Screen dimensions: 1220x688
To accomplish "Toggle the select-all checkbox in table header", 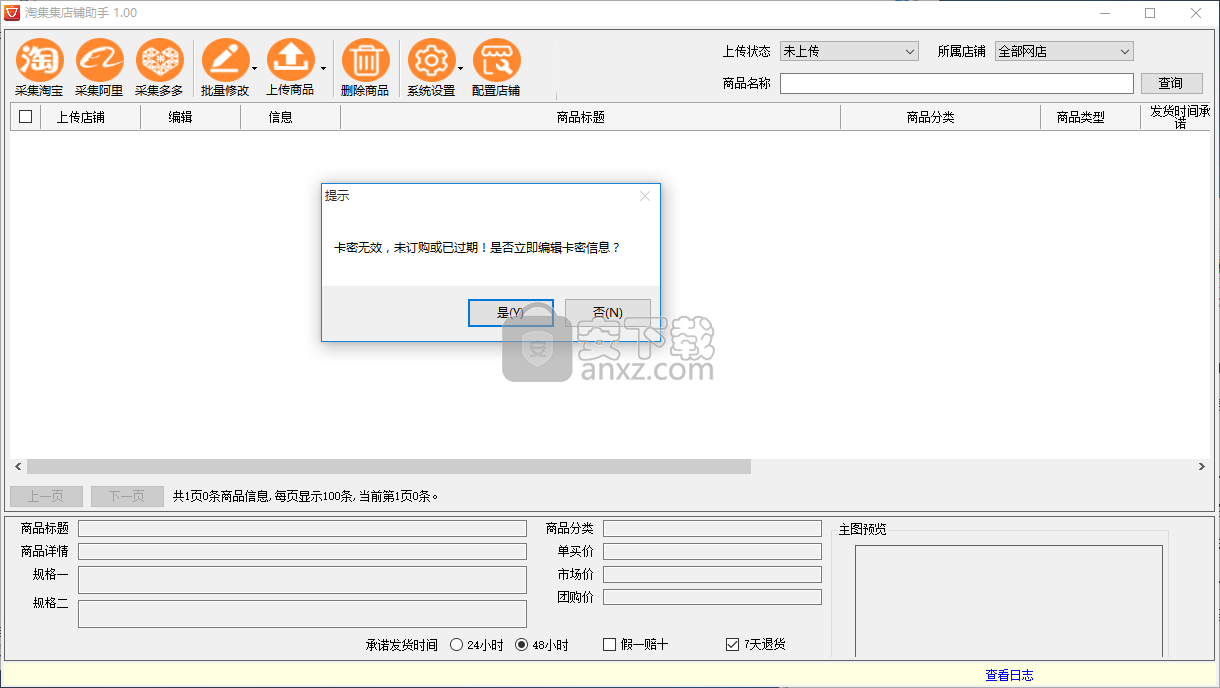I will (26, 116).
